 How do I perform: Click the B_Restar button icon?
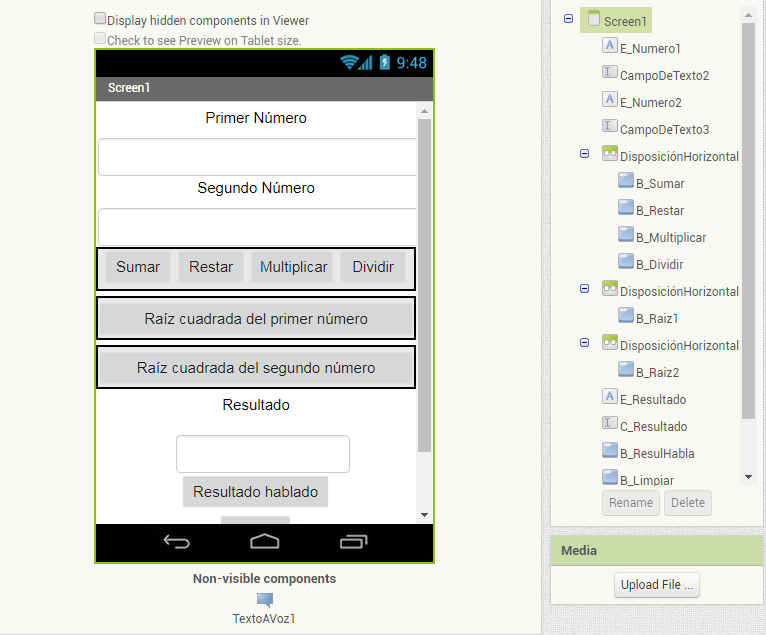coord(626,207)
